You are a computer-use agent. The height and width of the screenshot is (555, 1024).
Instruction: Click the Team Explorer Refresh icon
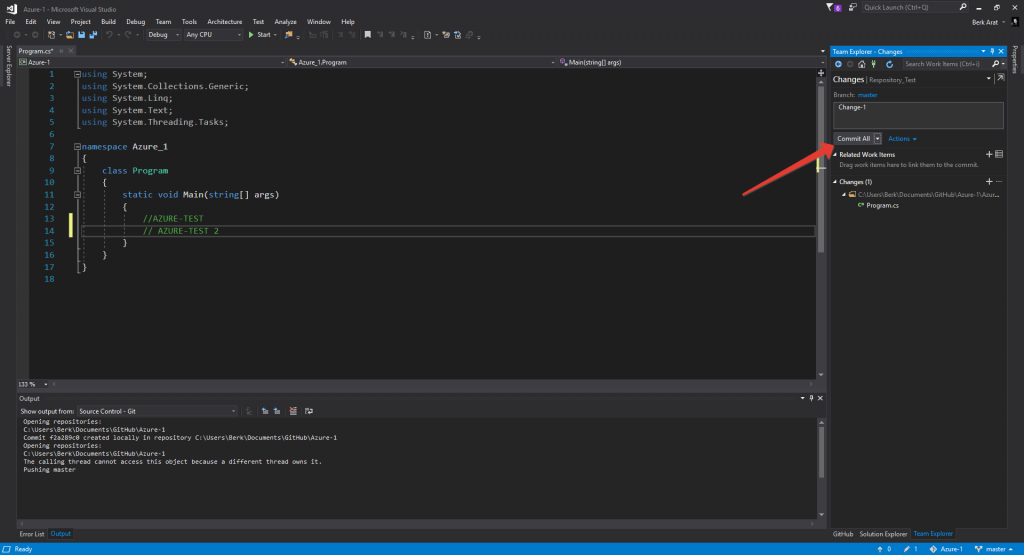pos(889,64)
